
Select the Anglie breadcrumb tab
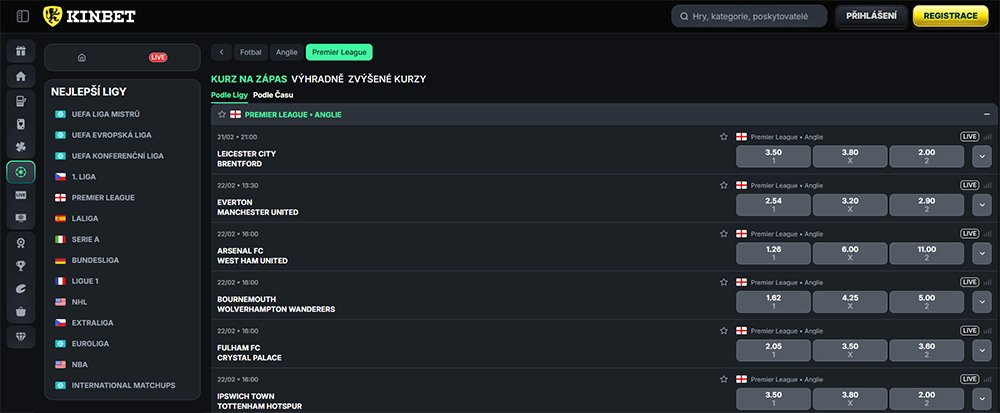(x=287, y=52)
